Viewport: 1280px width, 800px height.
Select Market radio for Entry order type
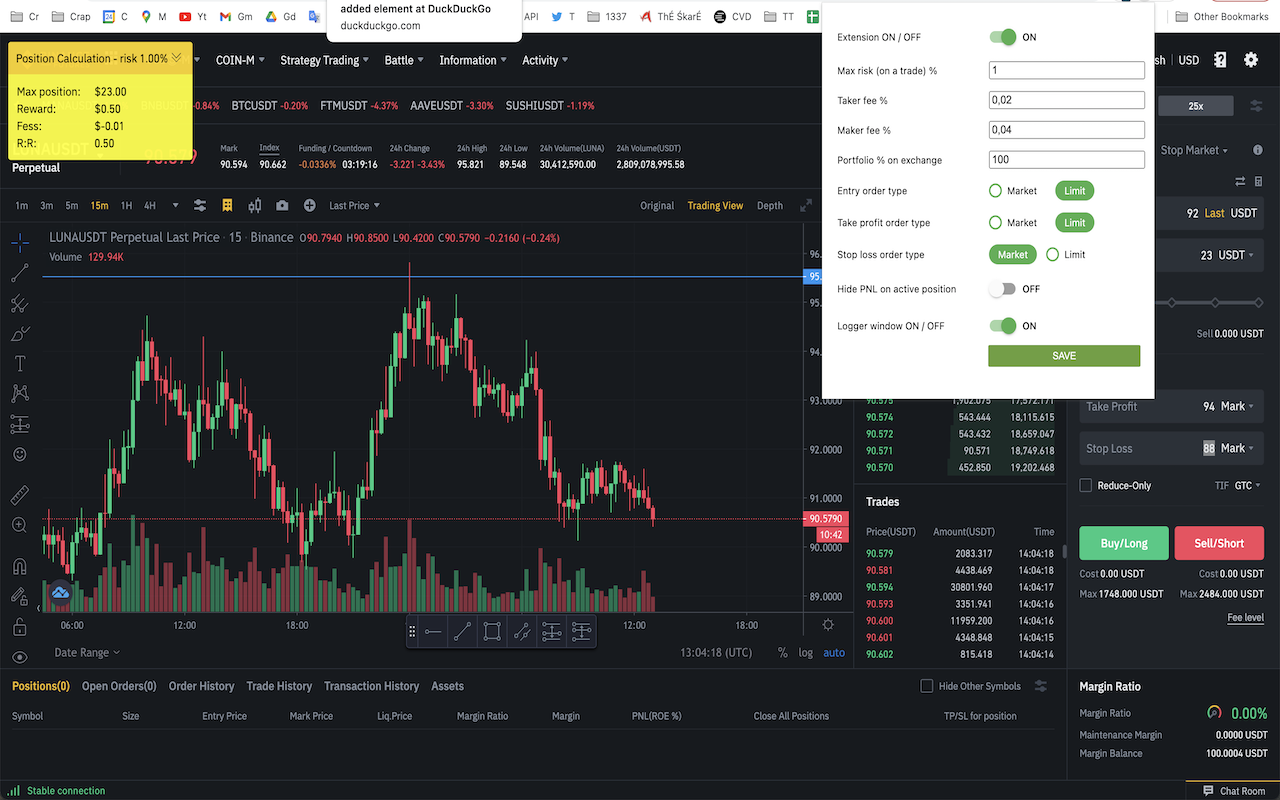pos(995,190)
